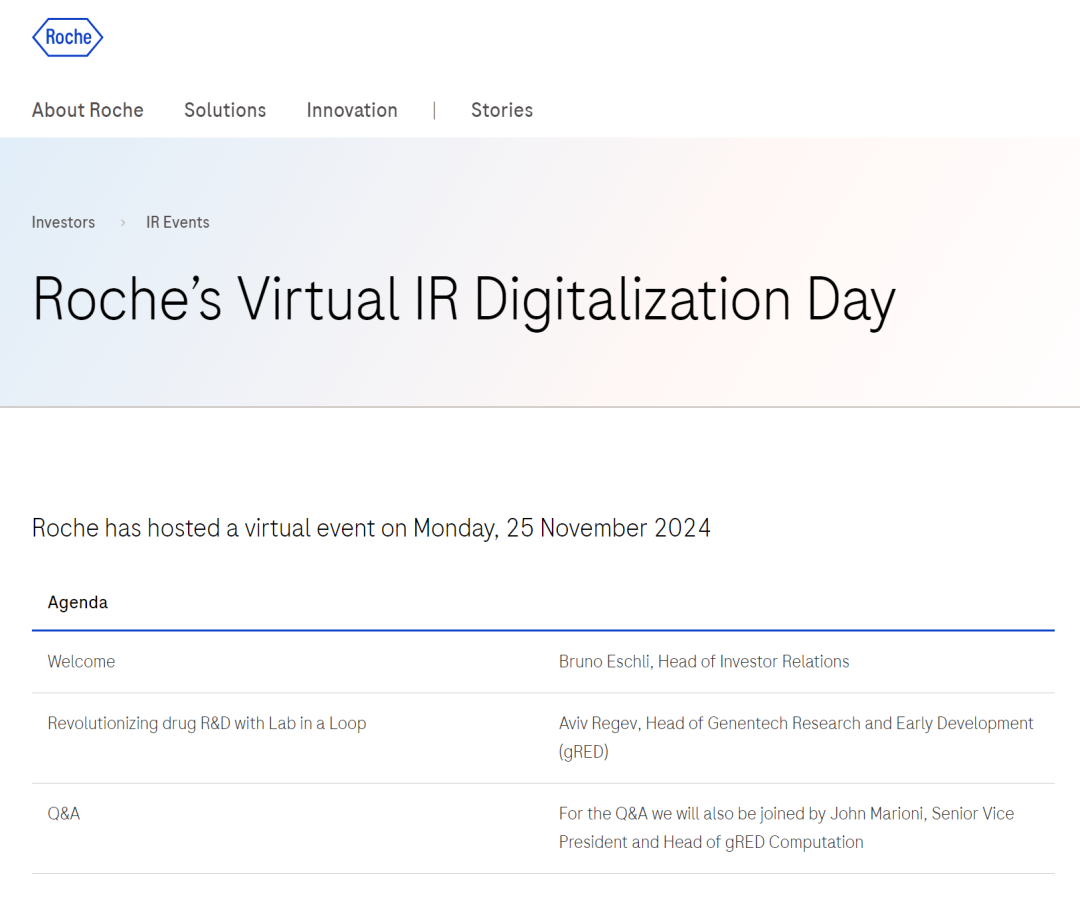
Task: Go to the Stories page
Action: coord(501,110)
